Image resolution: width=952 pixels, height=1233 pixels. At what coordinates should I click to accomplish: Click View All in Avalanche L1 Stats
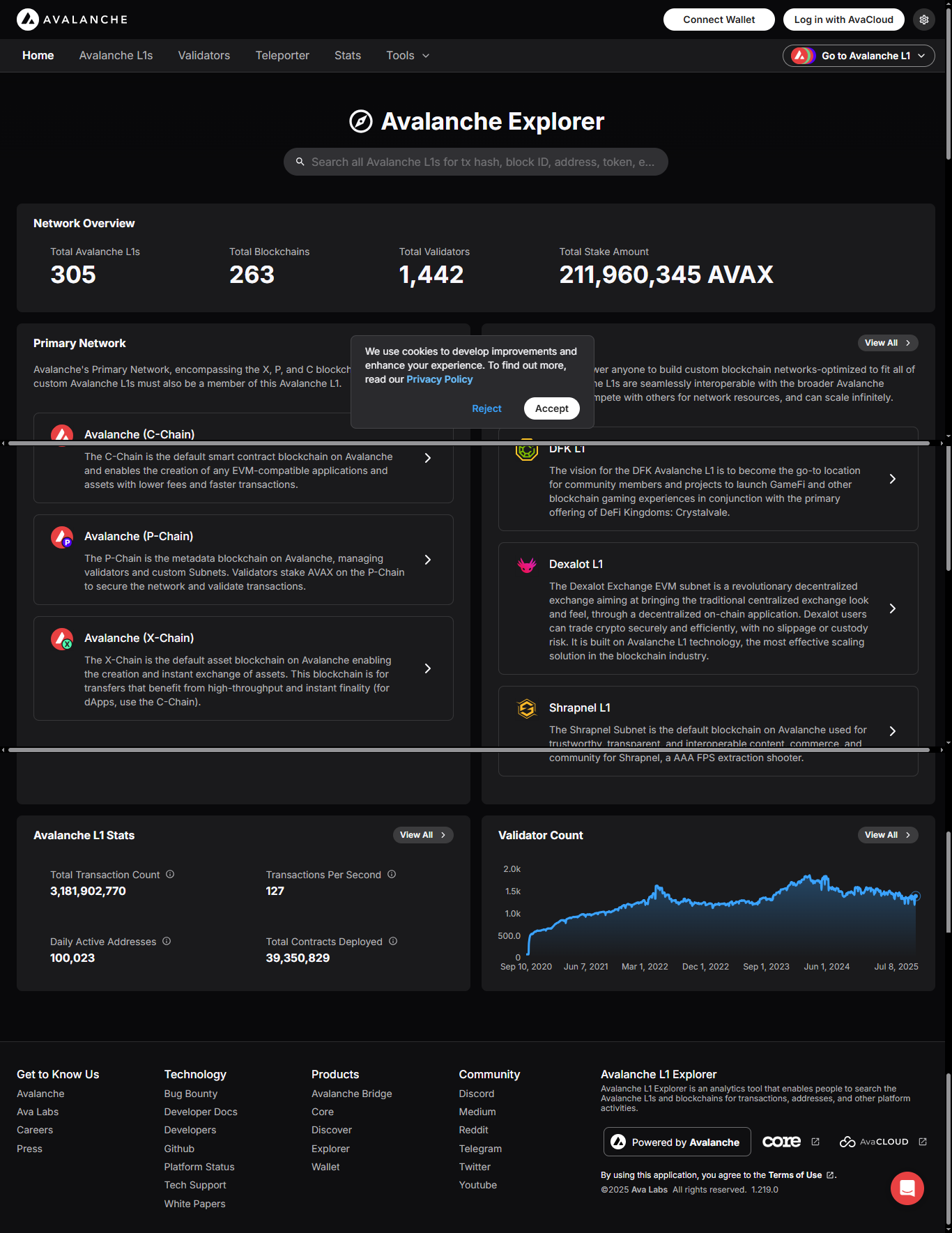point(423,835)
